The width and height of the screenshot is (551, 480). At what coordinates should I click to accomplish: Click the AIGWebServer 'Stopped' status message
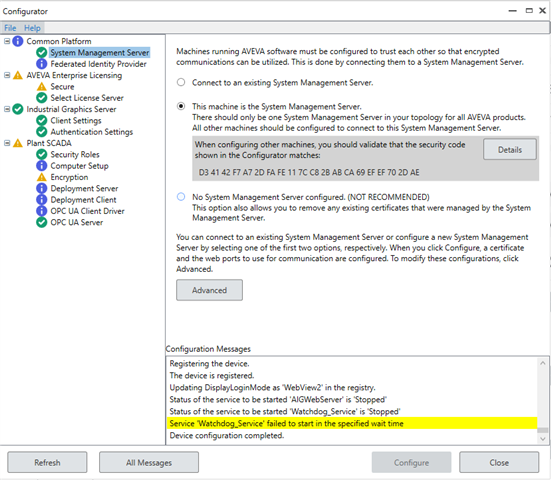[x=278, y=400]
